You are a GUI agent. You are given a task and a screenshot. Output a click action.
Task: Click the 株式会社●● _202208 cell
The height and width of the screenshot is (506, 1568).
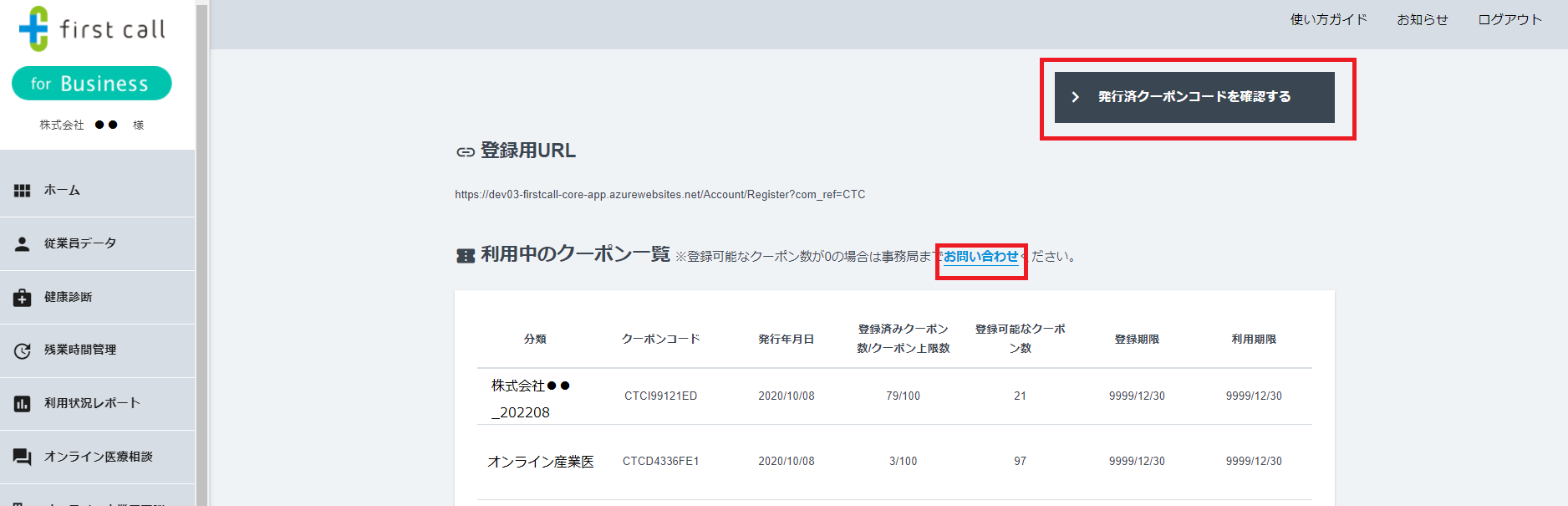[x=531, y=399]
